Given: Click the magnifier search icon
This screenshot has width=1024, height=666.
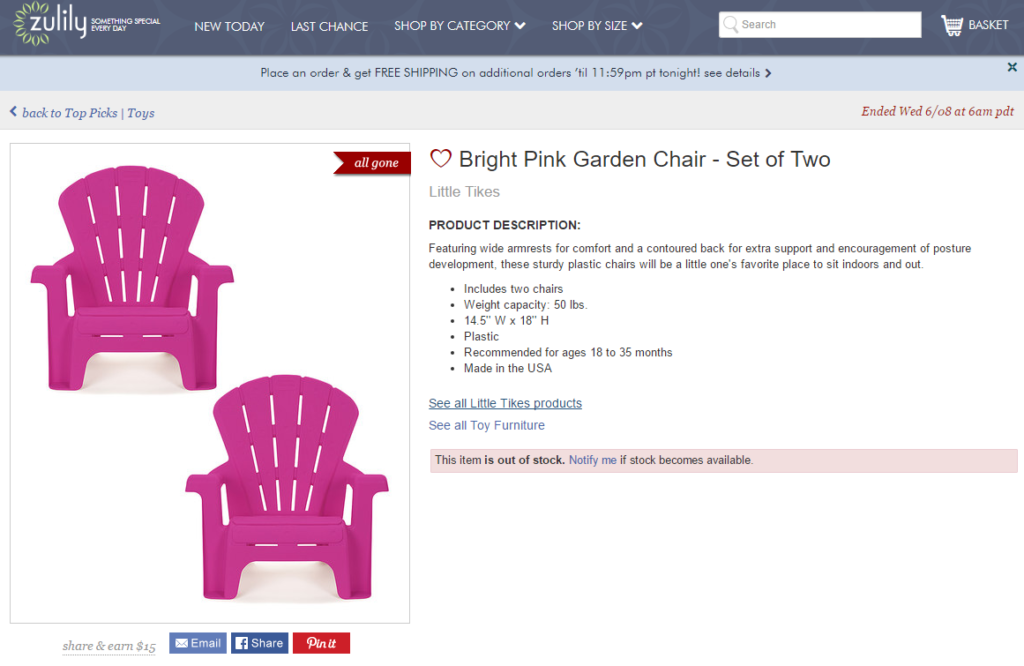Looking at the screenshot, I should coord(731,25).
